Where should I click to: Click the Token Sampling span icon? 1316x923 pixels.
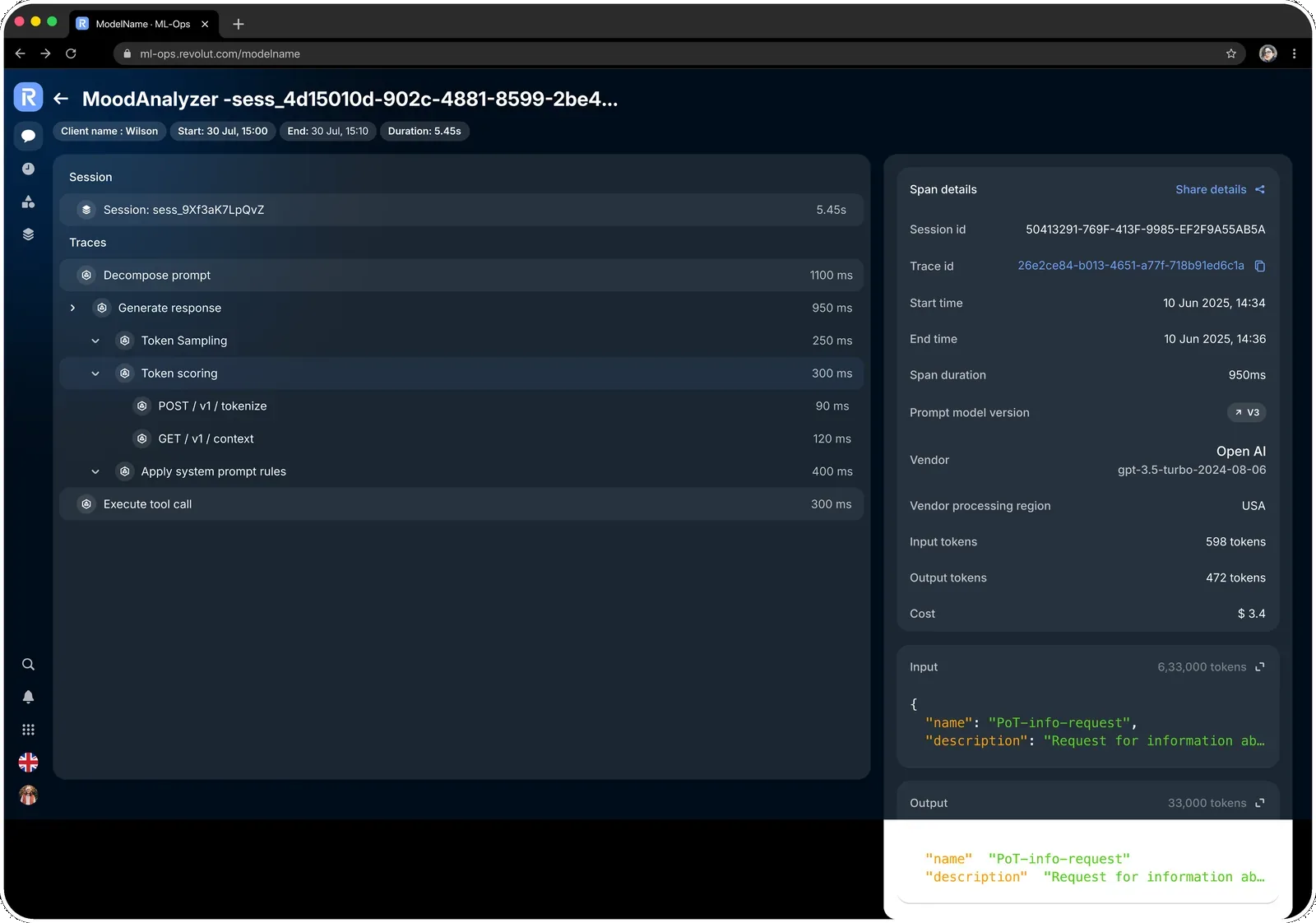click(124, 341)
